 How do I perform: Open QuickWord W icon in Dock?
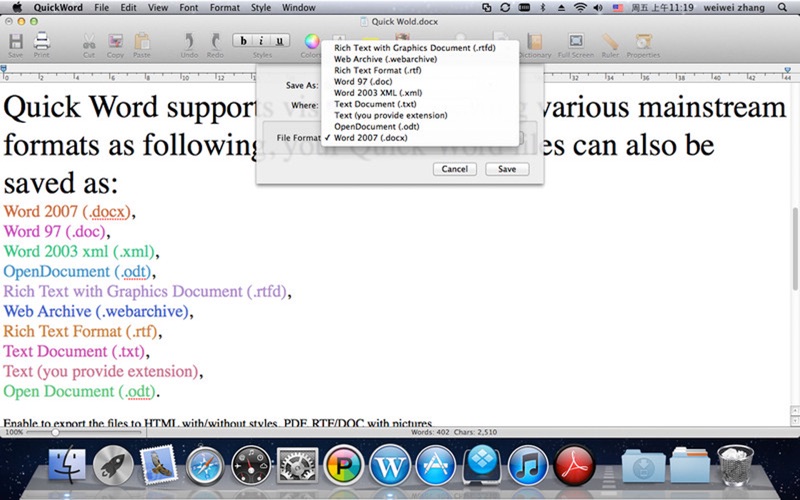(x=390, y=465)
